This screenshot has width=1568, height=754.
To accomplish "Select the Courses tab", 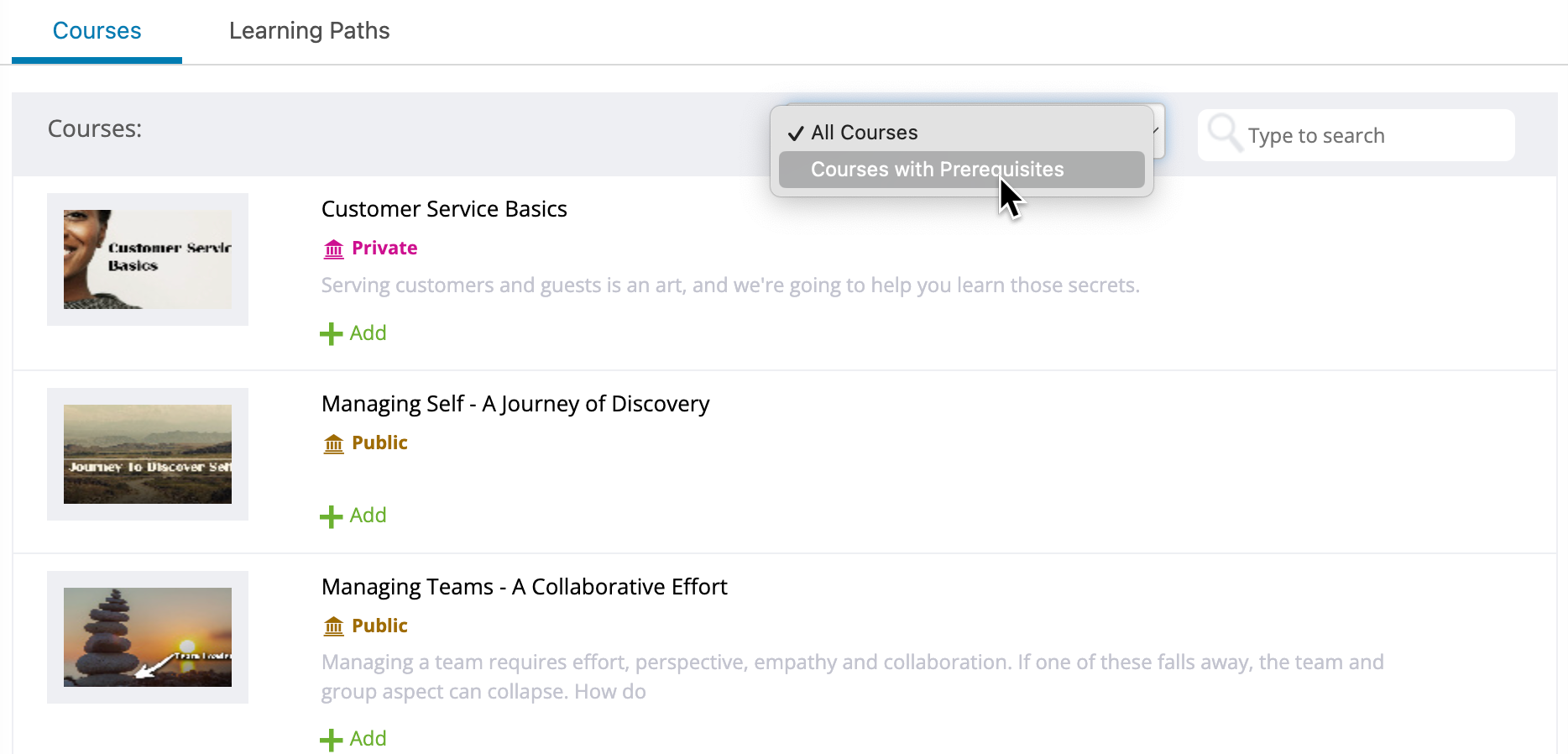I will (97, 30).
